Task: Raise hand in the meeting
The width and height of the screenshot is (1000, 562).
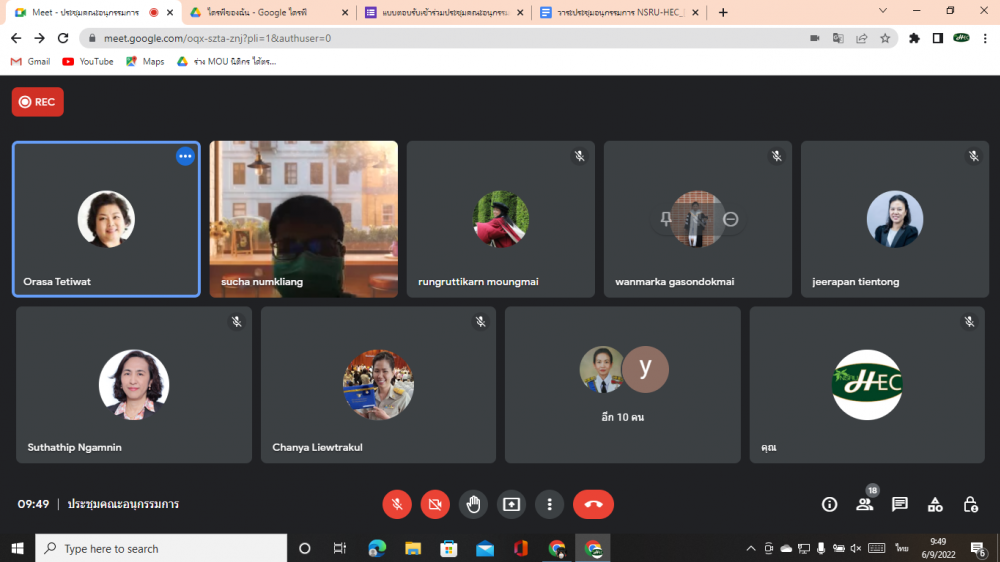Action: (x=473, y=505)
